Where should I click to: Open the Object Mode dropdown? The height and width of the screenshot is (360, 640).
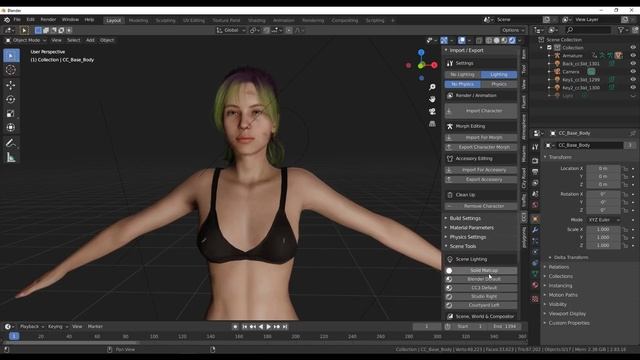tap(26, 40)
